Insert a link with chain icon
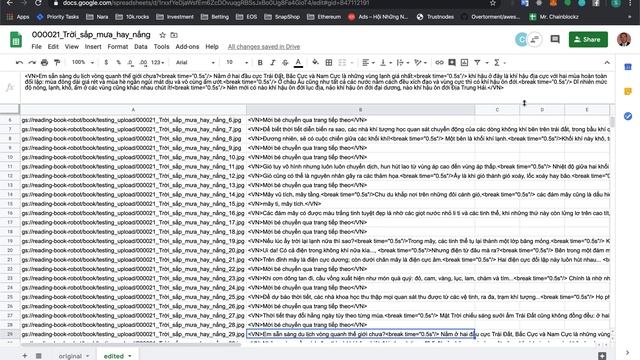The width and height of the screenshot is (640, 360). 439,62
